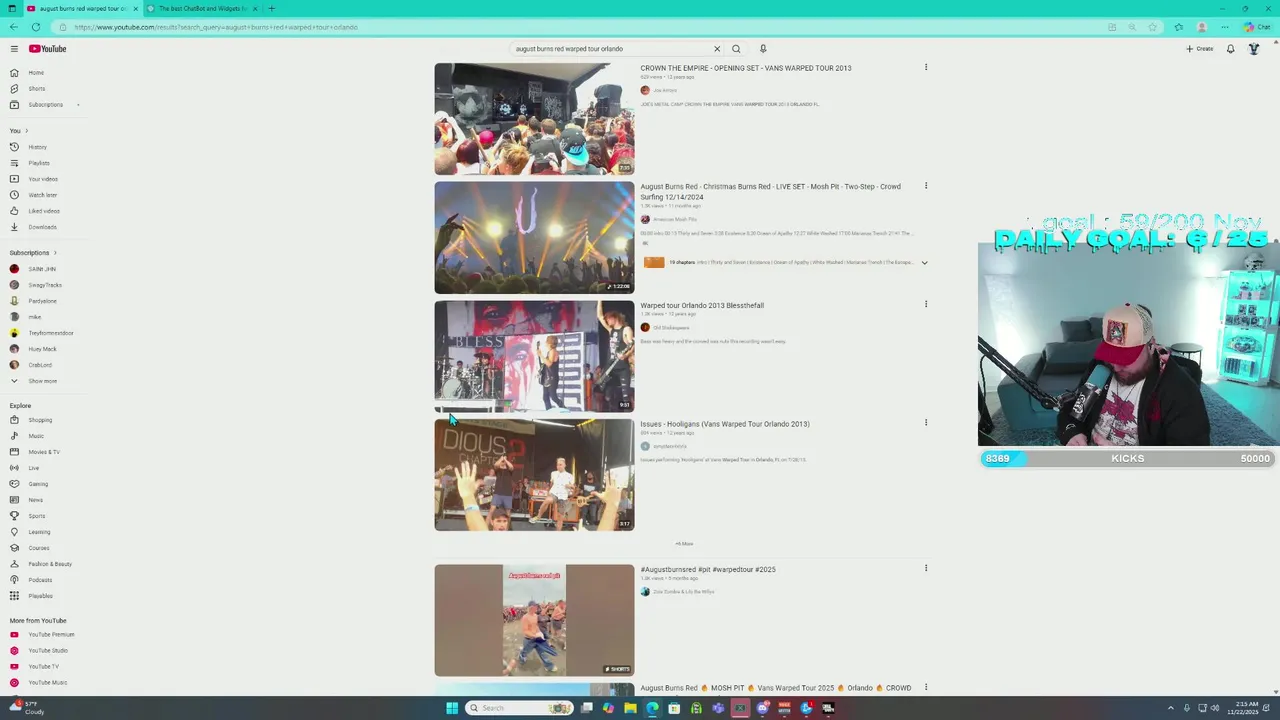Open options for Issues Hooligans video
The image size is (1280, 720).
[x=926, y=423]
